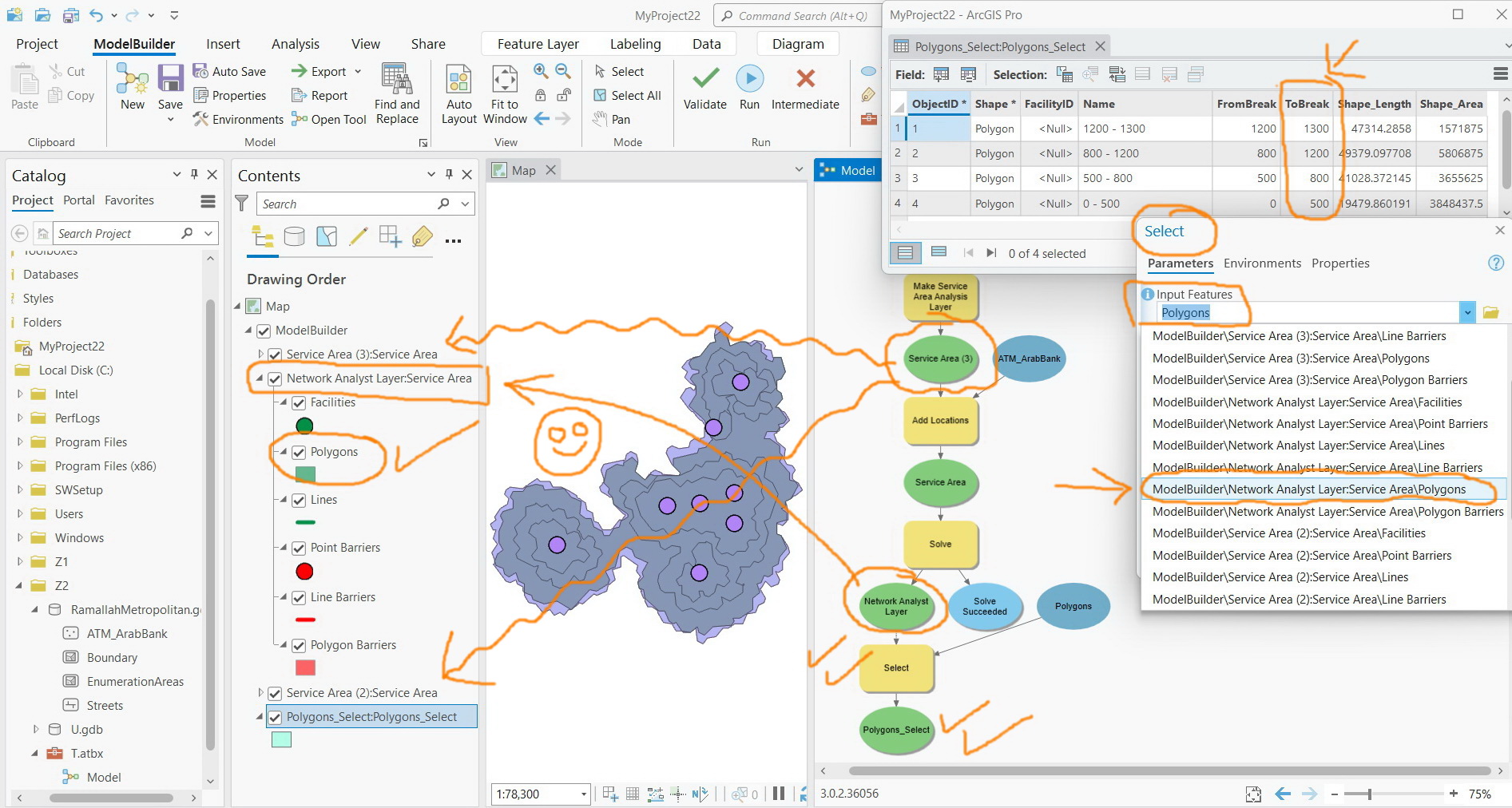Hide the Service Area (3):Service Area layer
The width and height of the screenshot is (1512, 808).
pos(276,354)
